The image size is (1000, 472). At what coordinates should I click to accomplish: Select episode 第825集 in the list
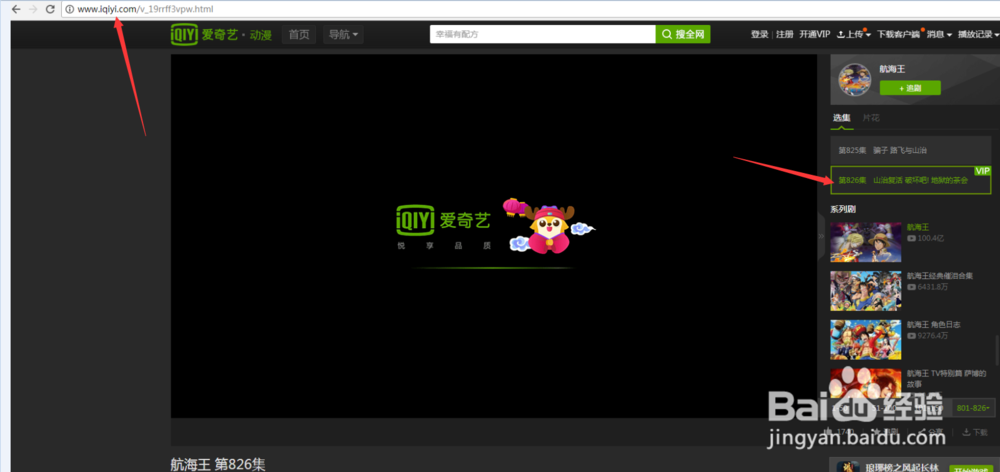911,151
